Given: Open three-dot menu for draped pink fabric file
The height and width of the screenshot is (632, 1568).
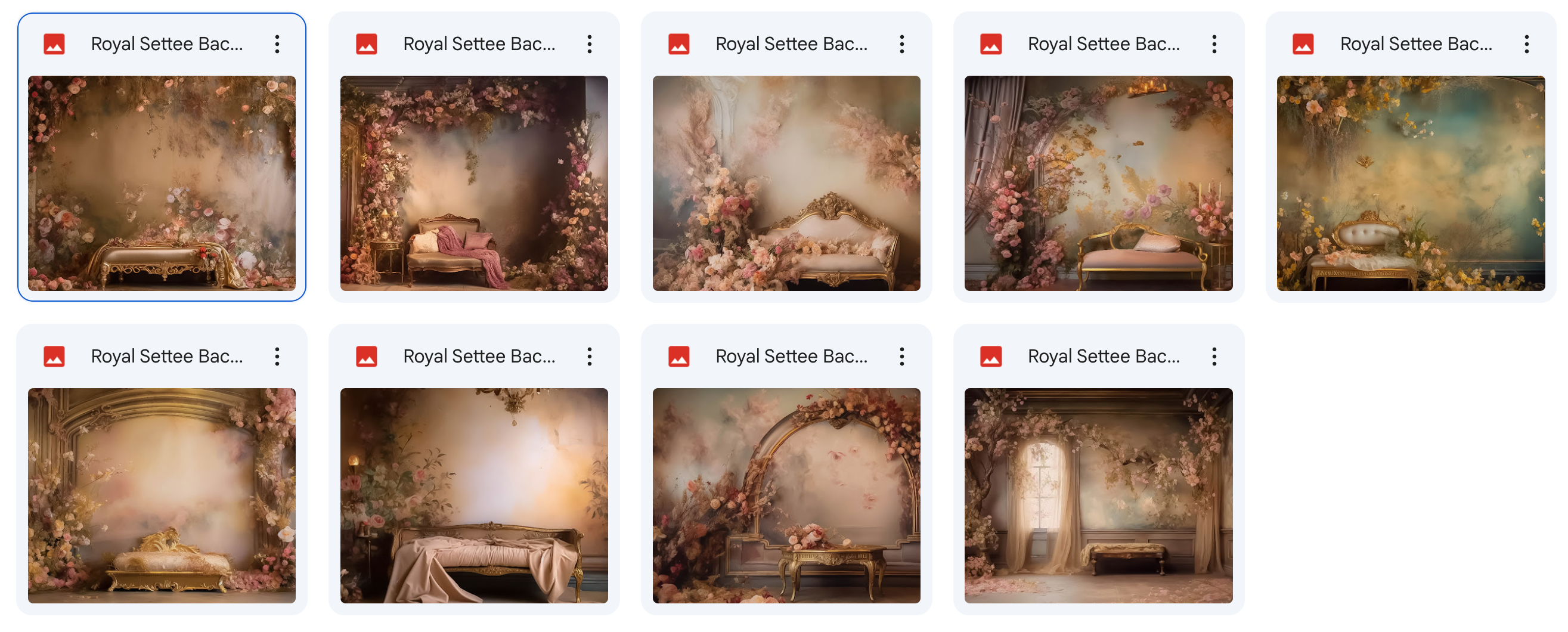Looking at the screenshot, I should (x=589, y=356).
